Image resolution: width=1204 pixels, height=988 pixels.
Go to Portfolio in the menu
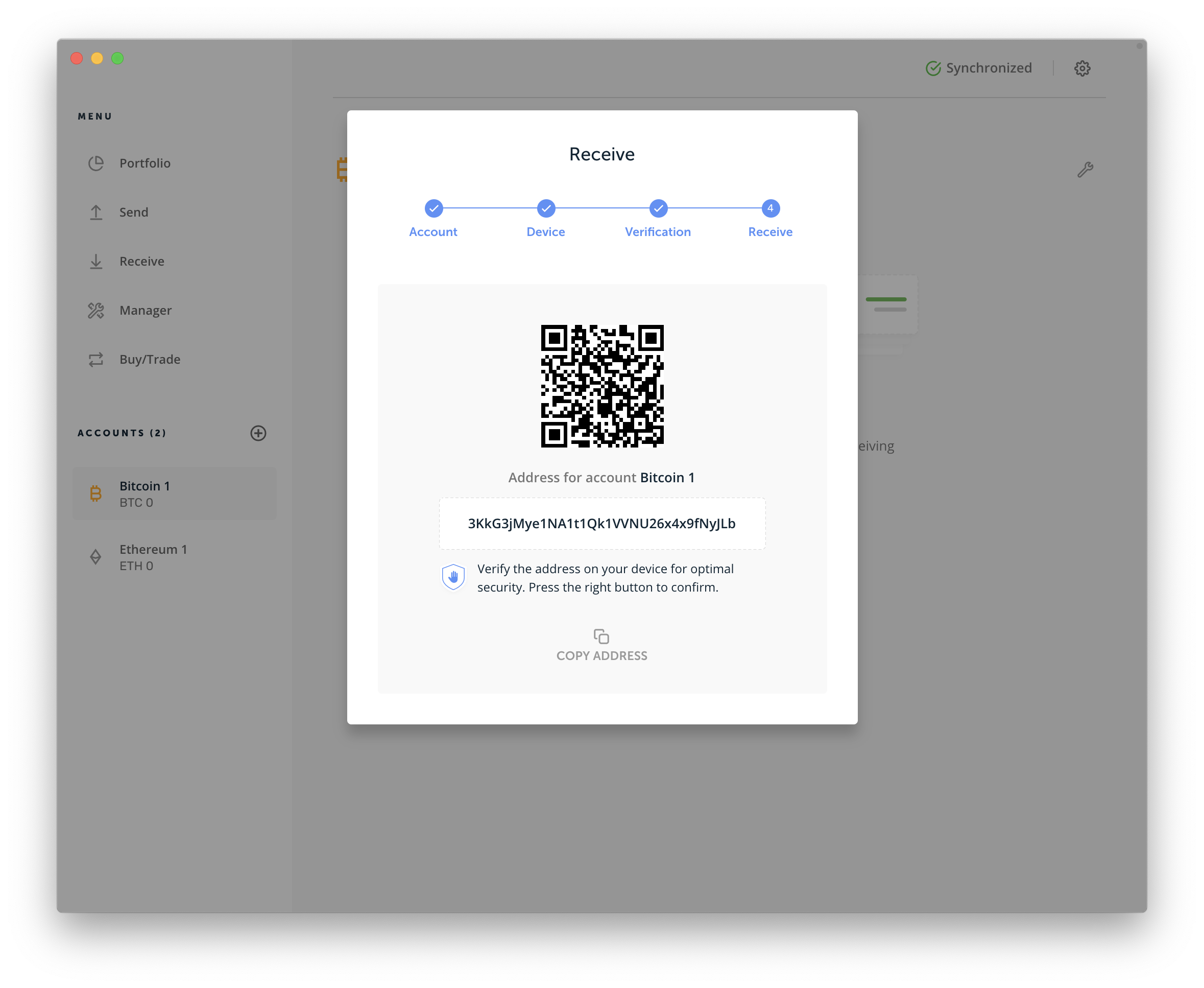point(145,163)
